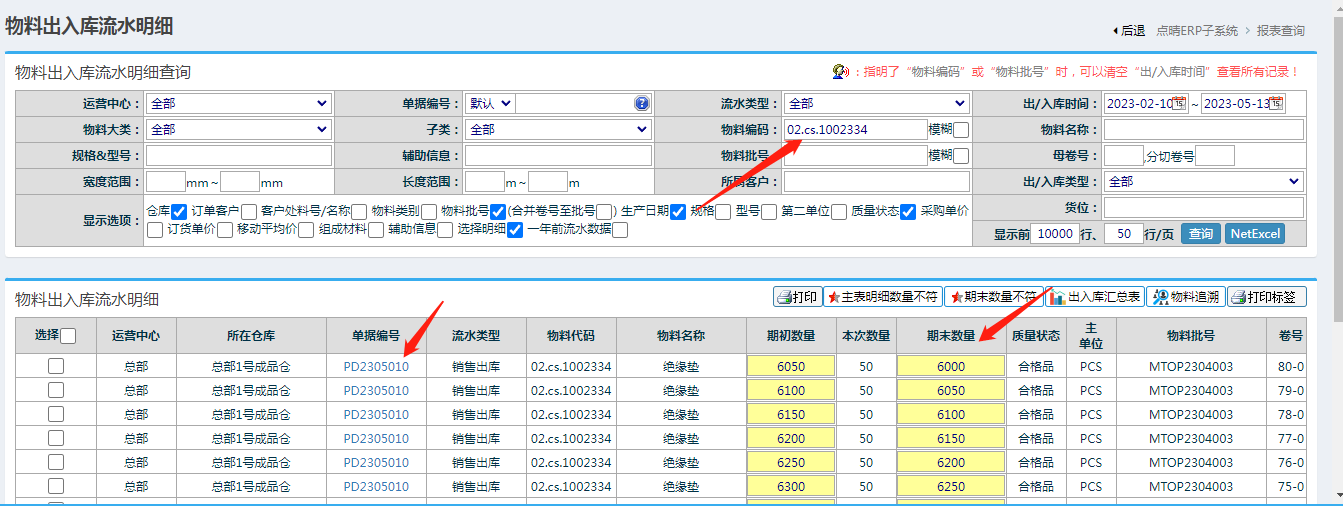The height and width of the screenshot is (506, 1343).
Task: Click the 打印 printer button
Action: pos(797,297)
